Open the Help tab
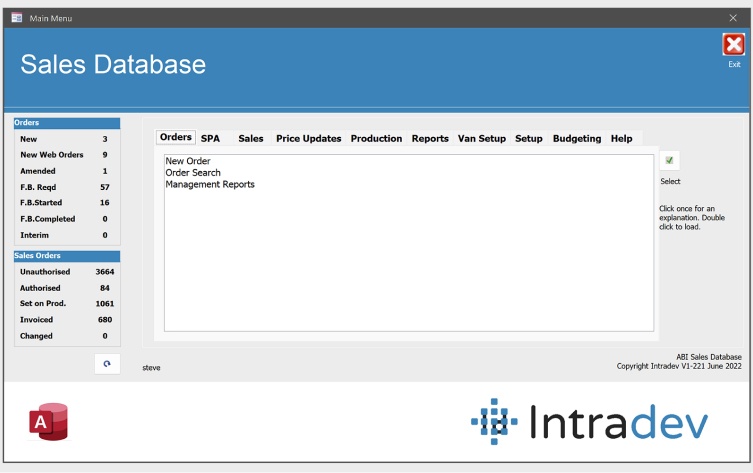The image size is (753, 473). pos(621,139)
